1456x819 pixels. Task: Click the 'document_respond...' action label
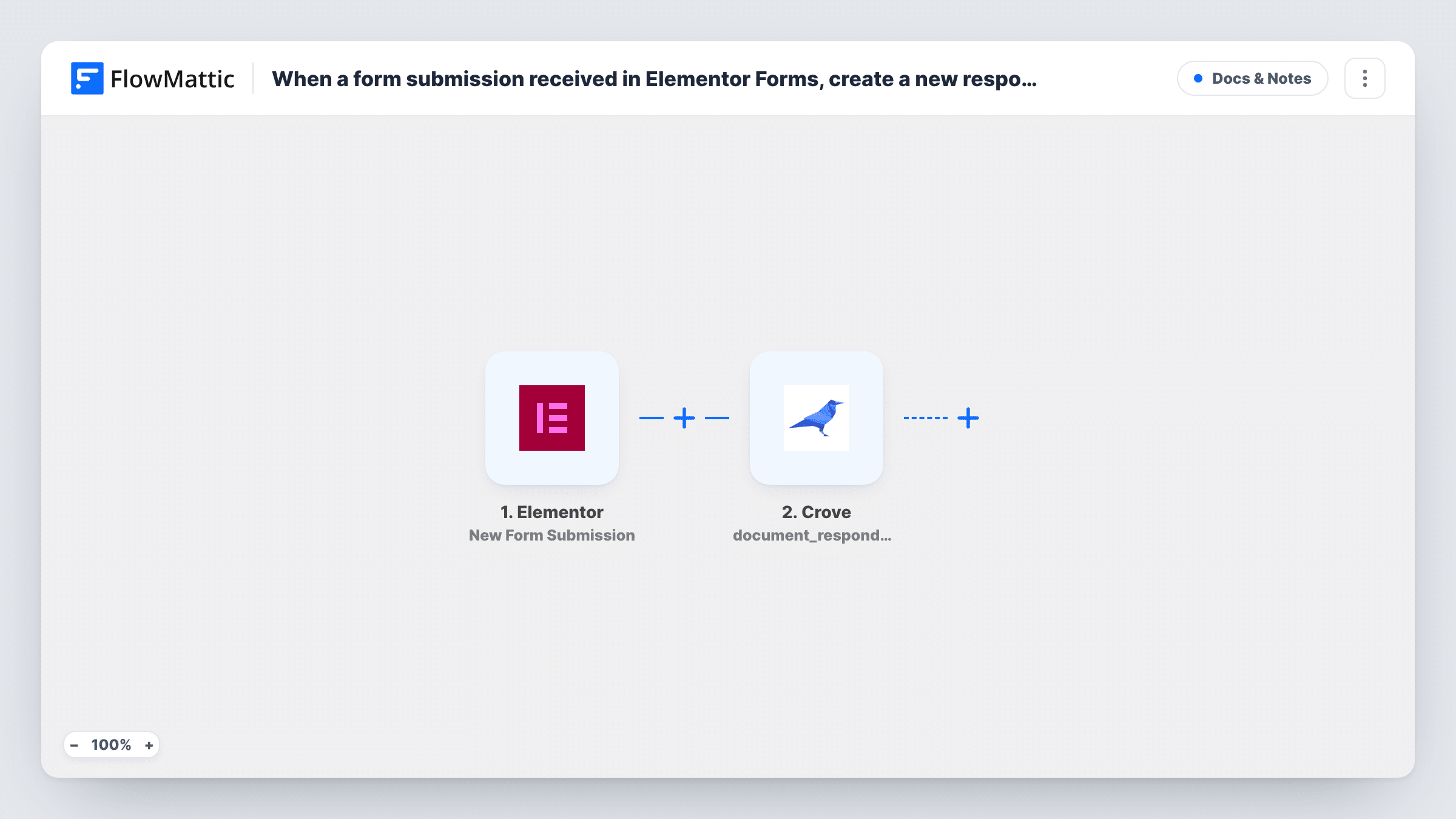(812, 536)
